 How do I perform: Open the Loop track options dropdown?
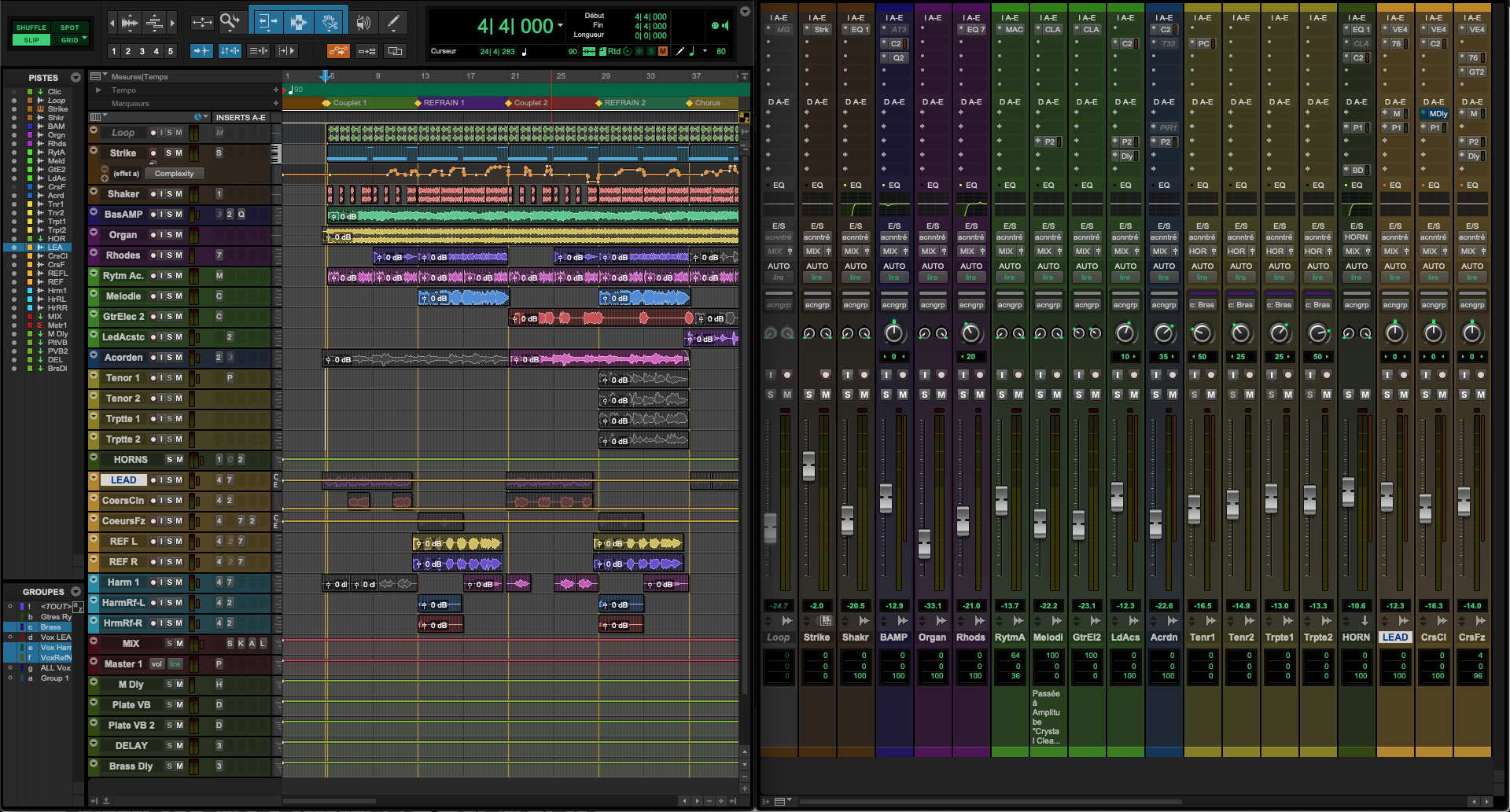pos(94,131)
